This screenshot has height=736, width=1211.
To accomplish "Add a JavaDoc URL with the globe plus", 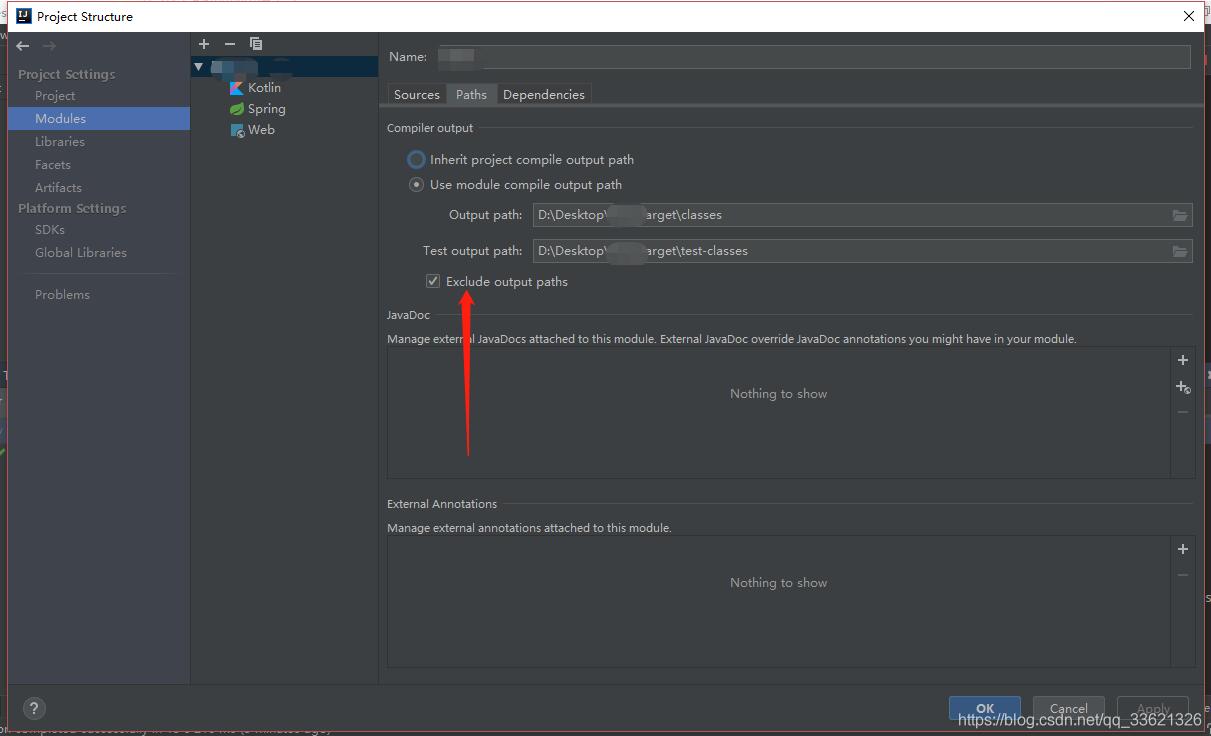I will click(x=1183, y=387).
